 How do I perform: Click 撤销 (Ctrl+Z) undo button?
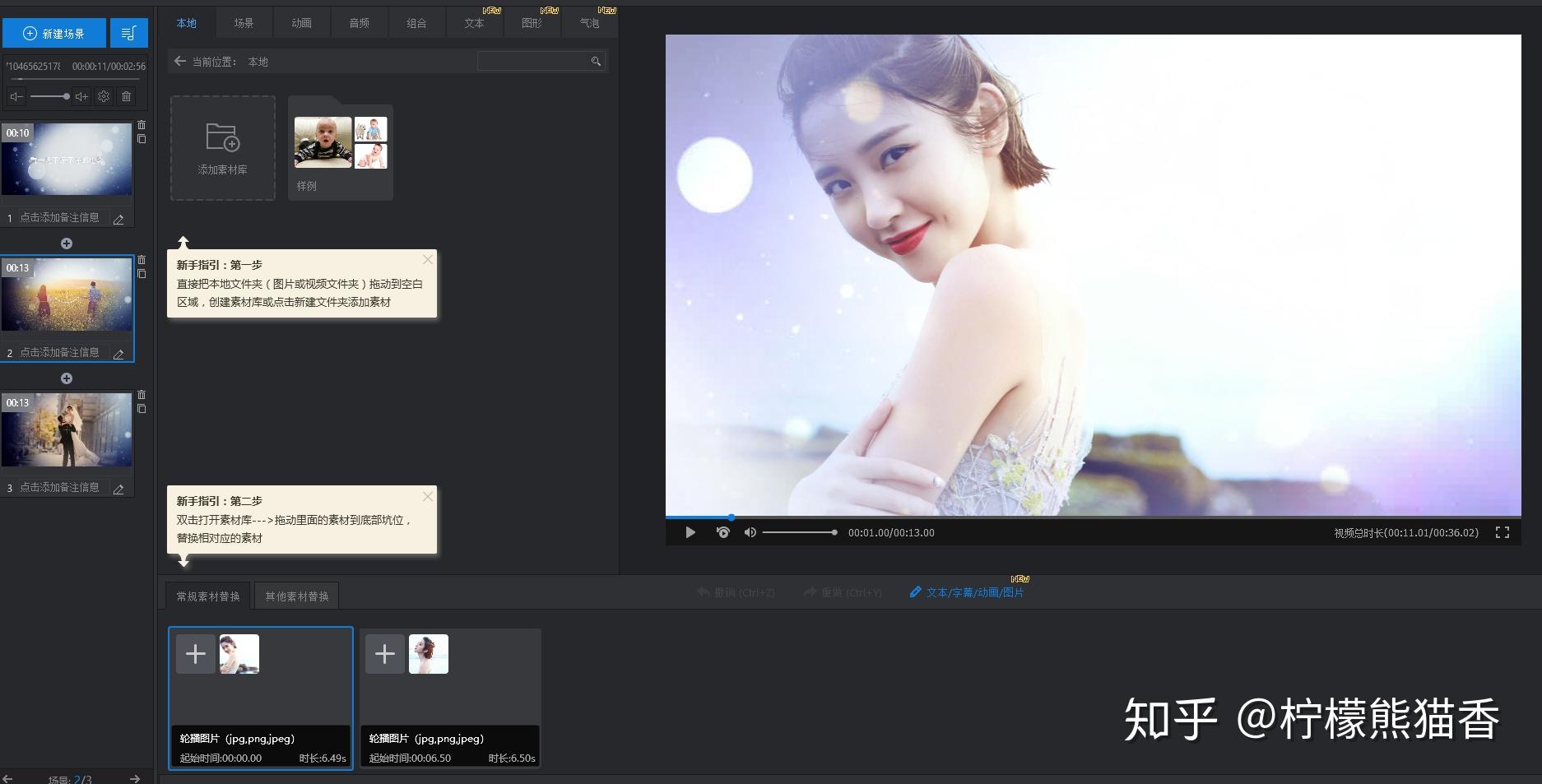click(736, 592)
